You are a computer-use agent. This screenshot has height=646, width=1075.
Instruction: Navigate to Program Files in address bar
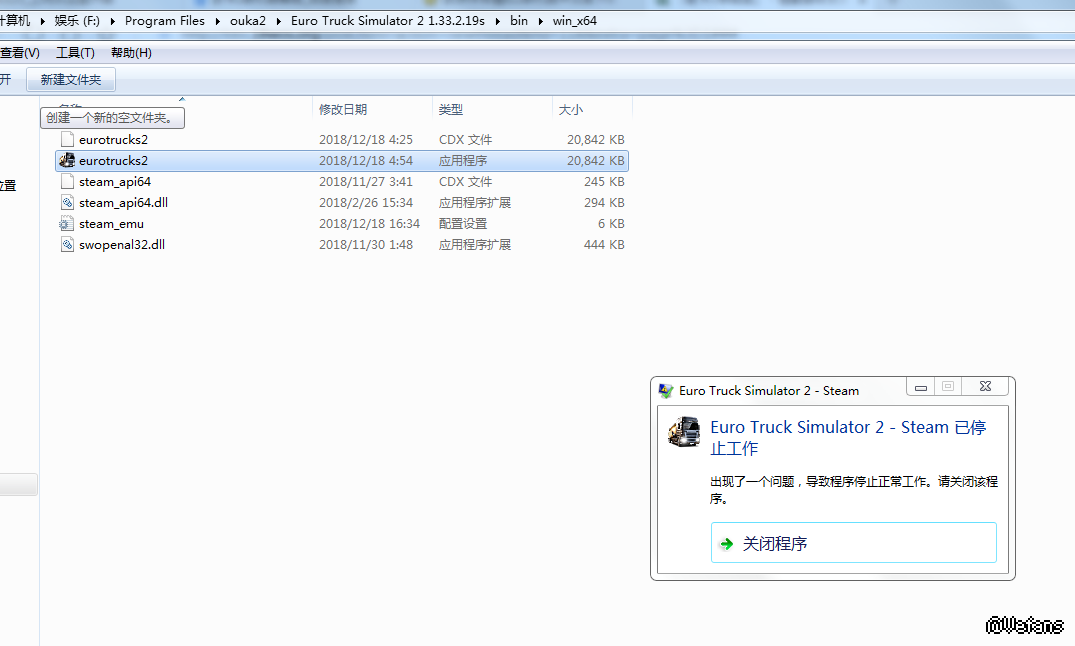165,21
